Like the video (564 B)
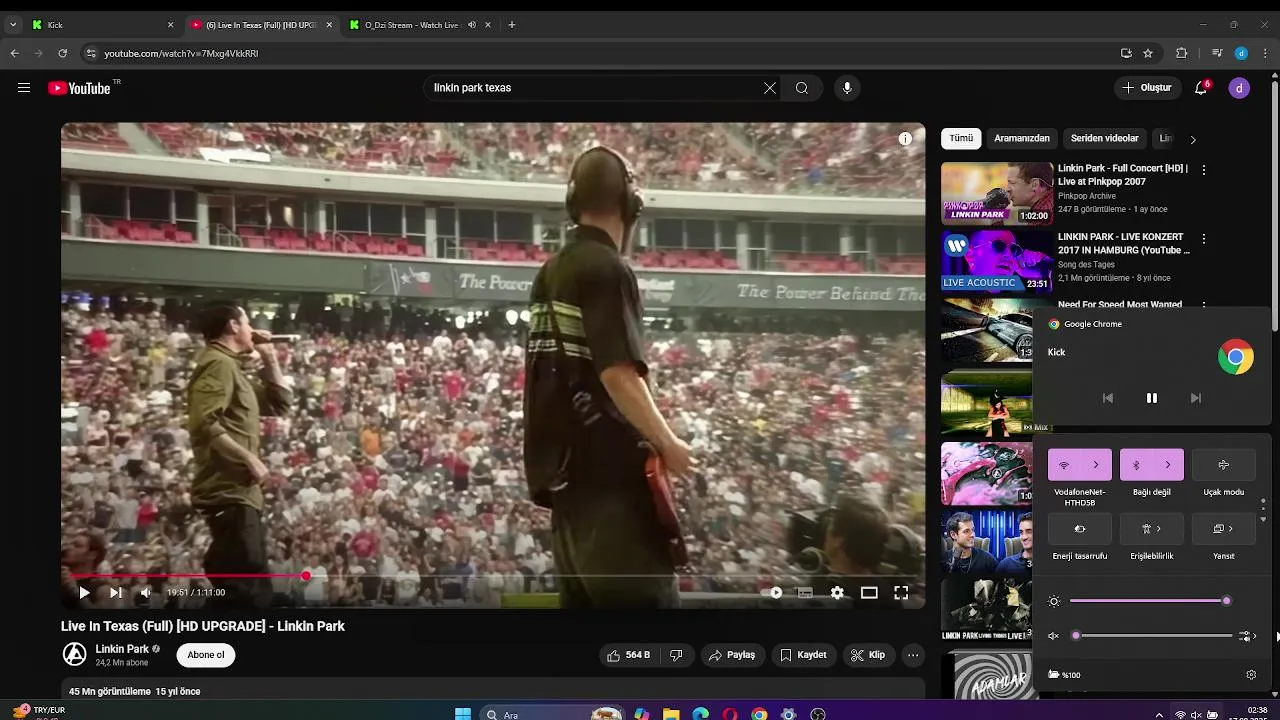Screen dimensions: 1280x720 (628, 655)
